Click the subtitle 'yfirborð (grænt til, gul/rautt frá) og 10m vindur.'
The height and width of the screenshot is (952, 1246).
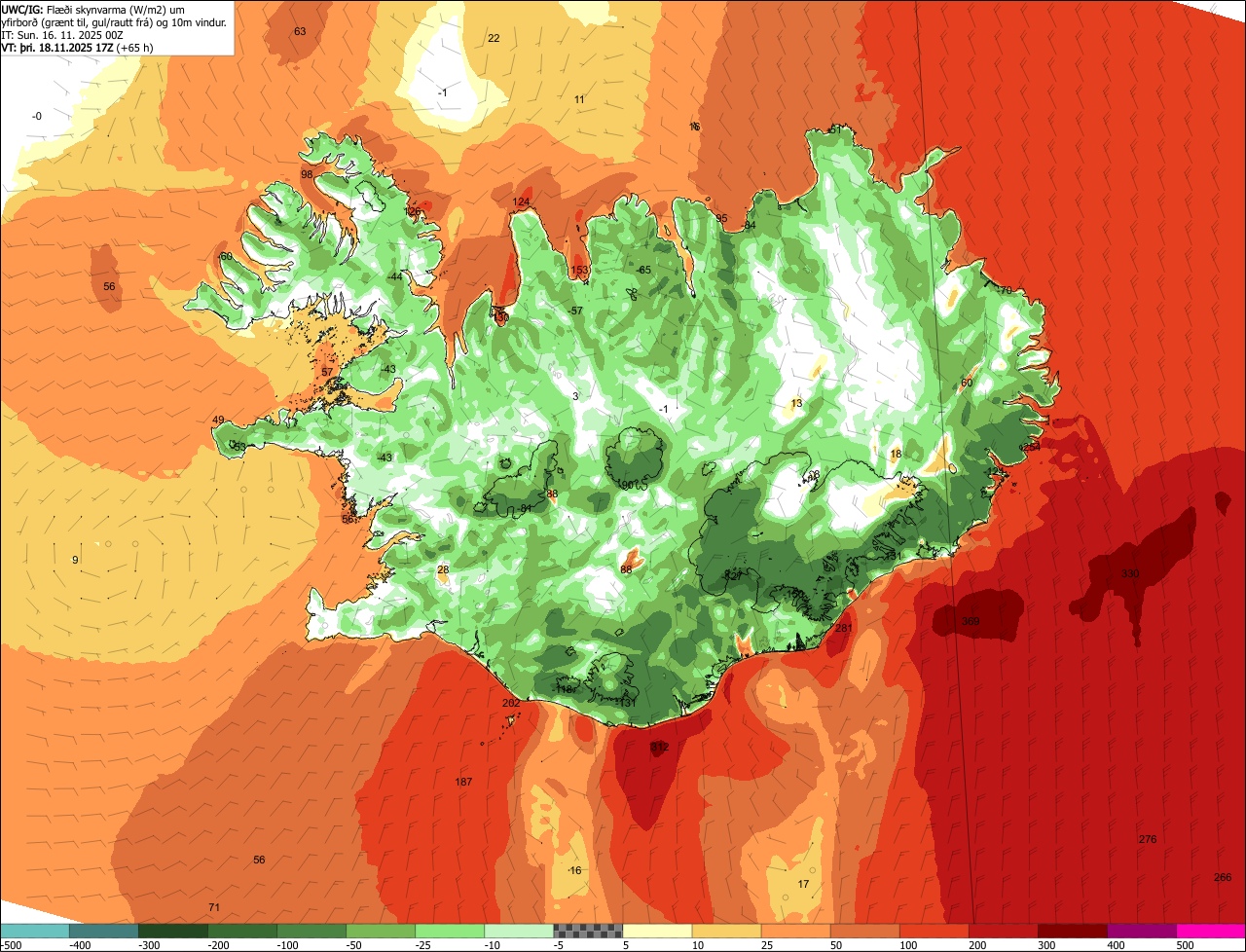point(114,21)
